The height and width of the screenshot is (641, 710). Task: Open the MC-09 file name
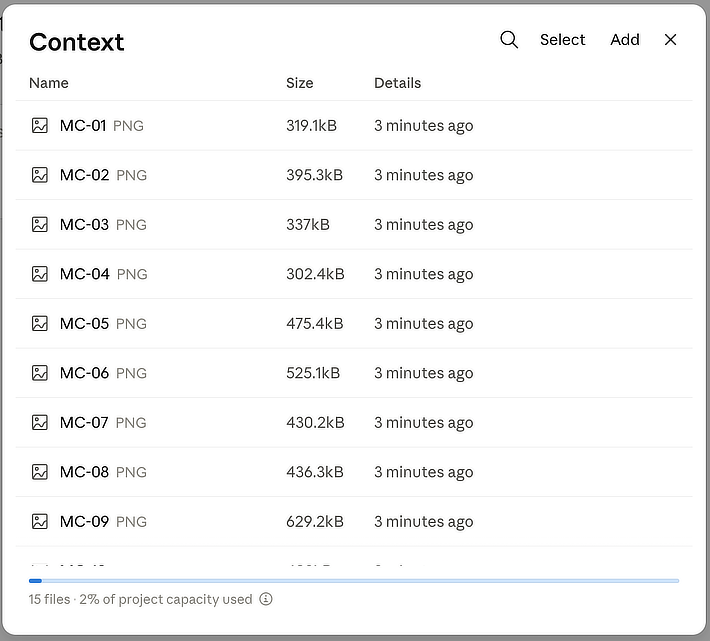coord(84,521)
